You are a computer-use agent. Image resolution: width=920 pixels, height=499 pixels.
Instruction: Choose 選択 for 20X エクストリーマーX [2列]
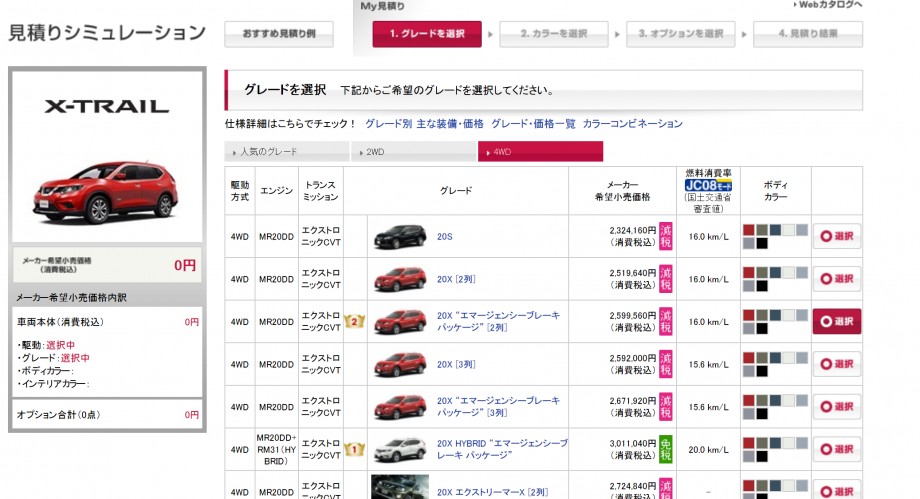point(837,491)
